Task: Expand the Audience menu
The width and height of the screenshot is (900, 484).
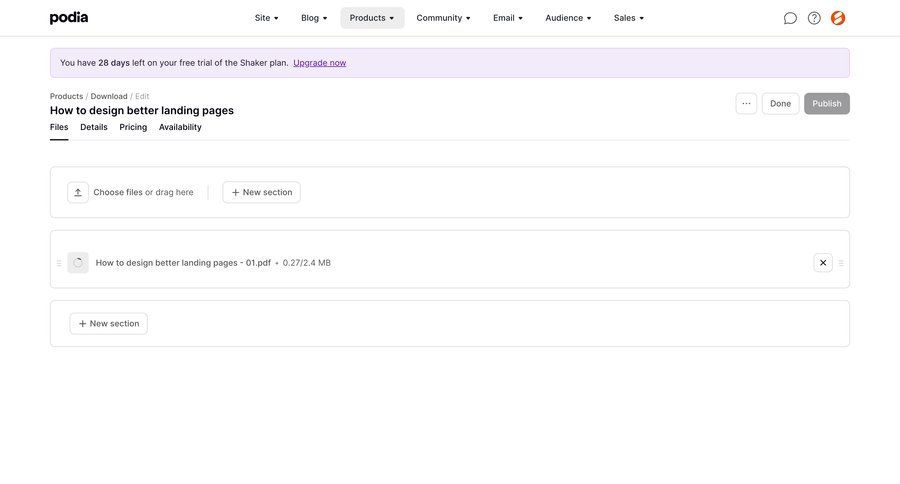Action: [x=568, y=18]
